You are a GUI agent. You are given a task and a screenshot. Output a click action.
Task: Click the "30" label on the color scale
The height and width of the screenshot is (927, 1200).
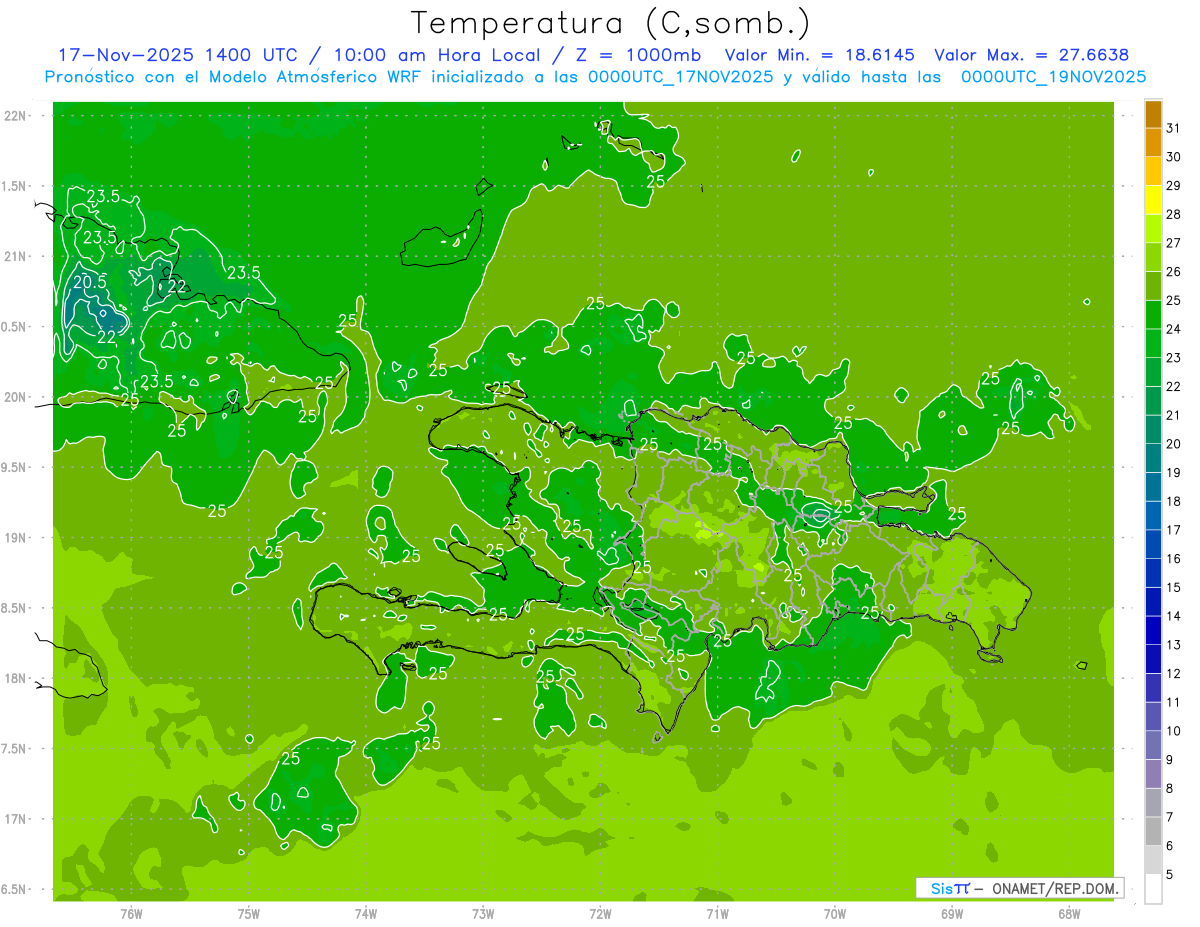click(x=1174, y=157)
